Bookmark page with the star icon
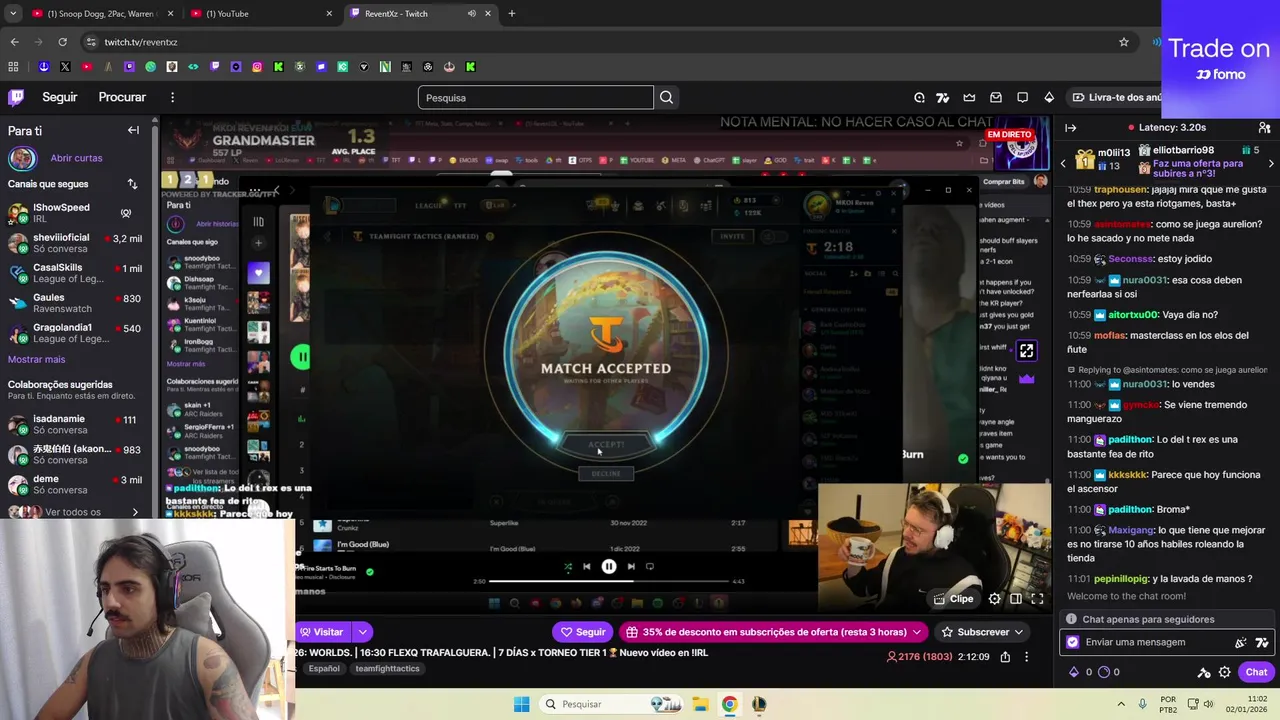Screen dimensions: 1280x720 click(1124, 42)
